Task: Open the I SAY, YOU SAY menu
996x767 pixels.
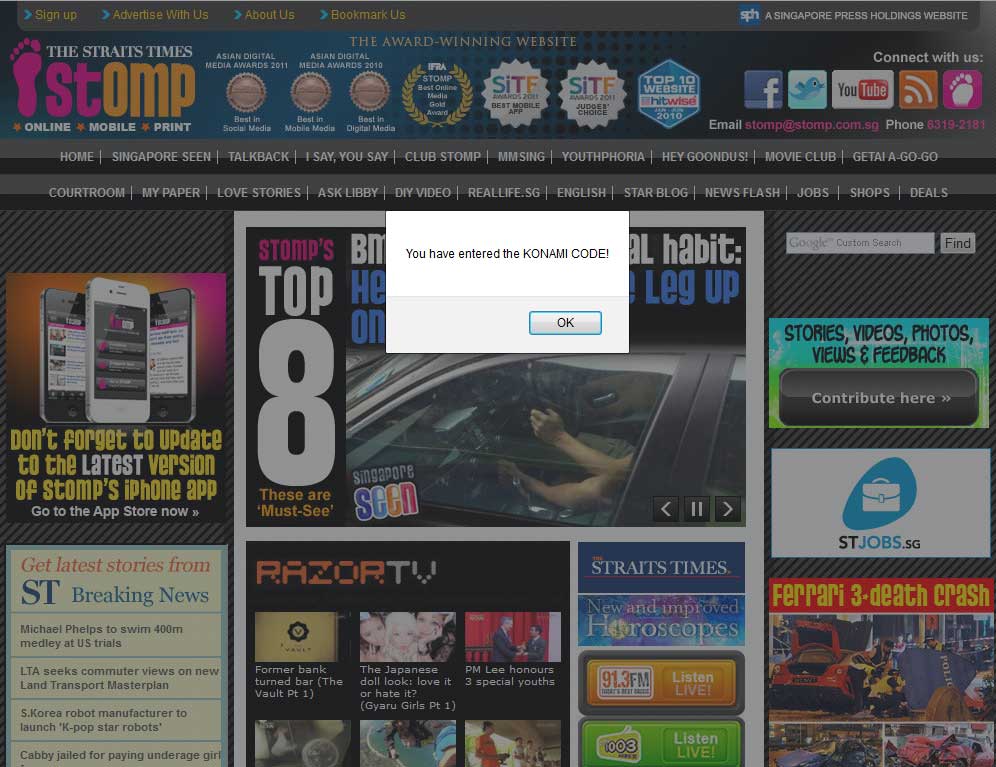Action: click(x=347, y=157)
